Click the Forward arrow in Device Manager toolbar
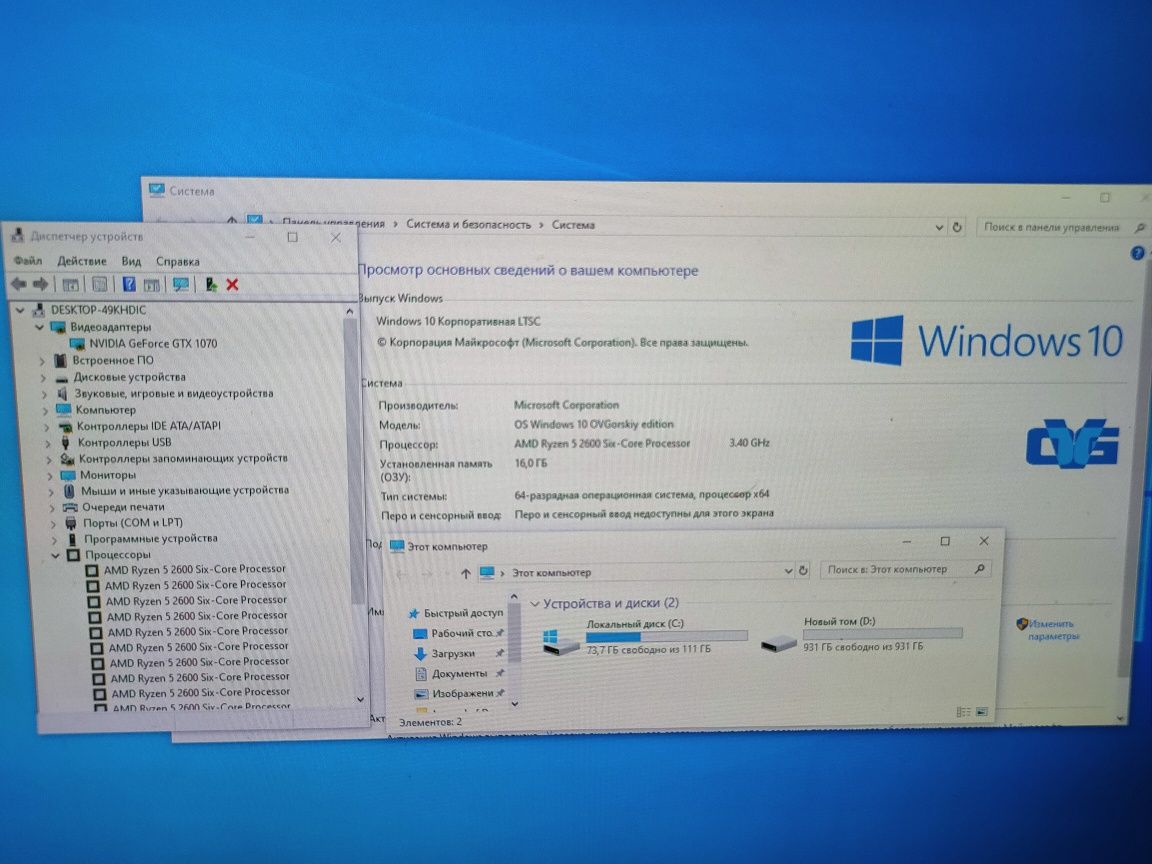 (40, 284)
